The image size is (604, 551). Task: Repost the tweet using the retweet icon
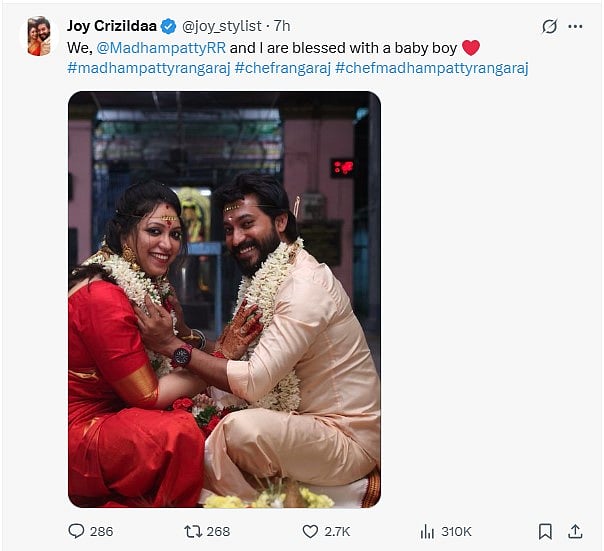[194, 531]
